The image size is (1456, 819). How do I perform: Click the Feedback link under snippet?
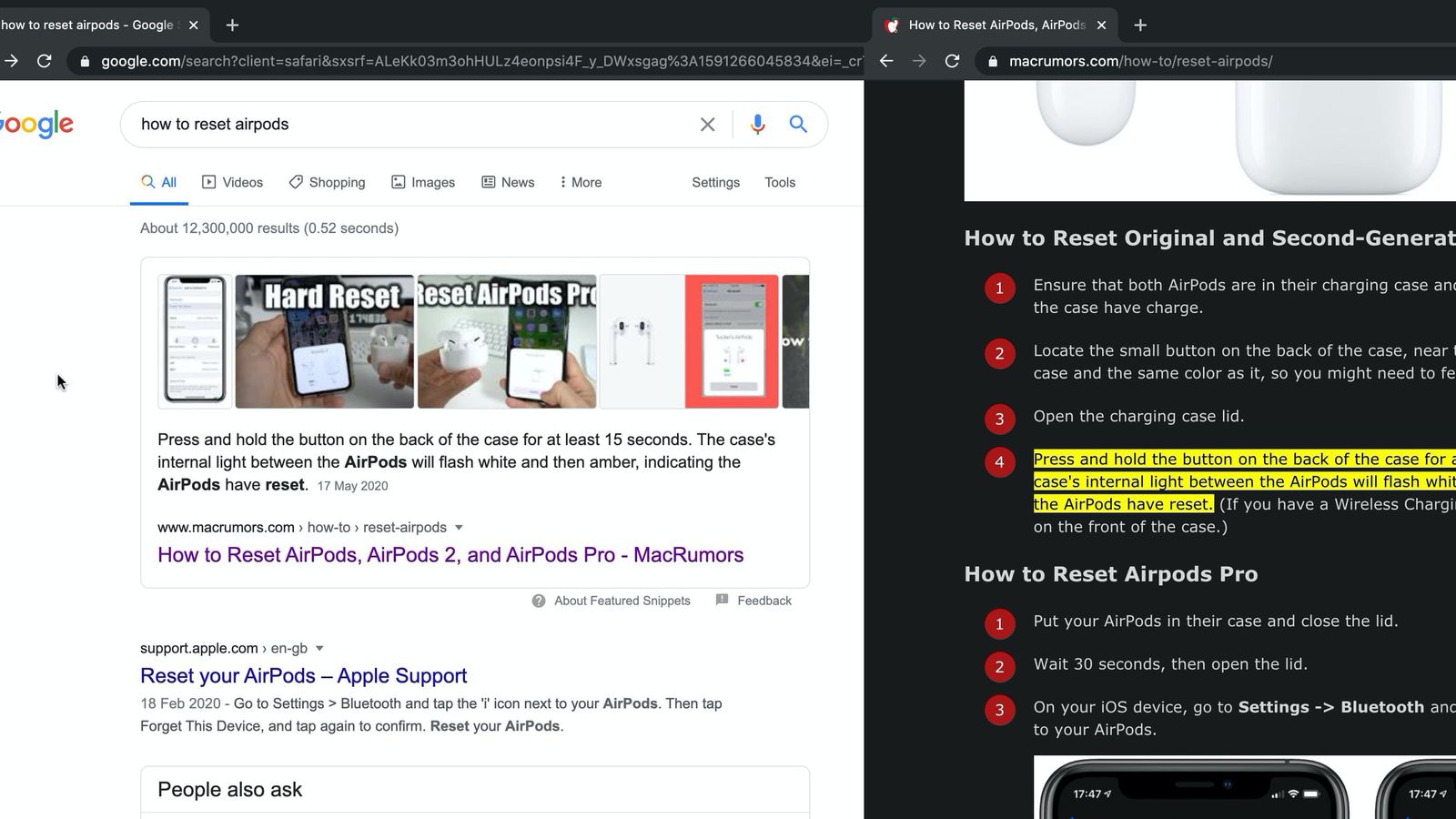[x=763, y=601]
